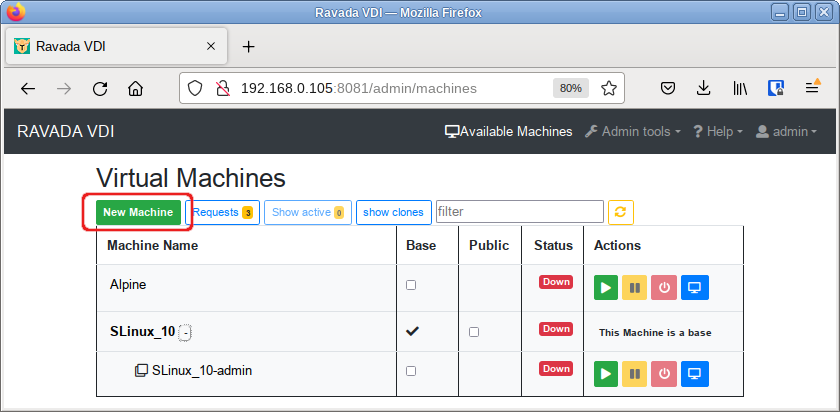840x412 pixels.
Task: Check the Base box for Alpine
Action: pos(411,285)
